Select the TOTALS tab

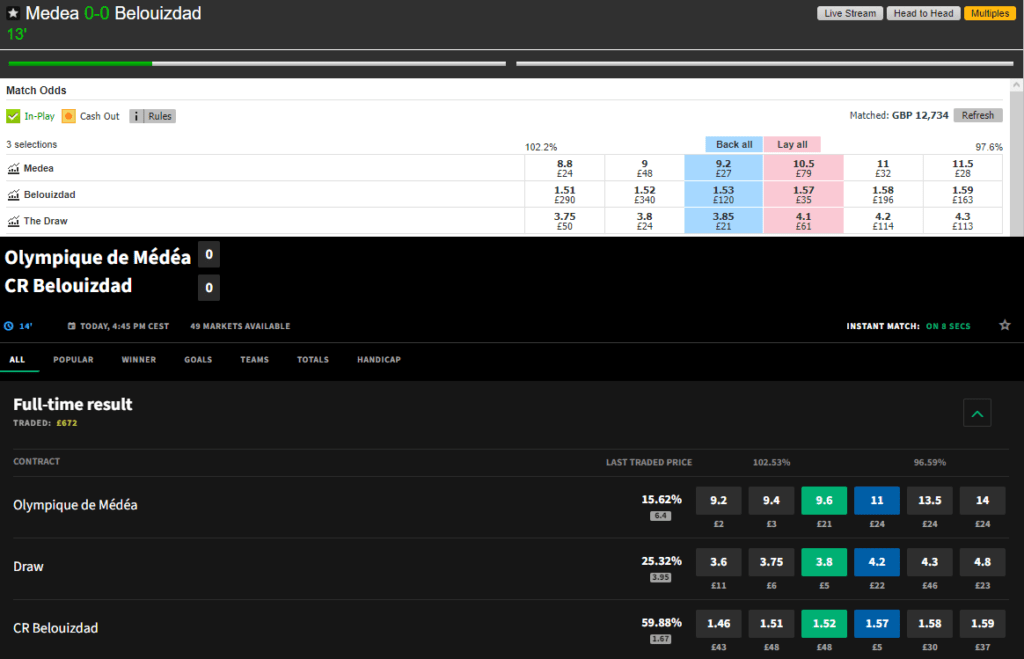(x=313, y=360)
